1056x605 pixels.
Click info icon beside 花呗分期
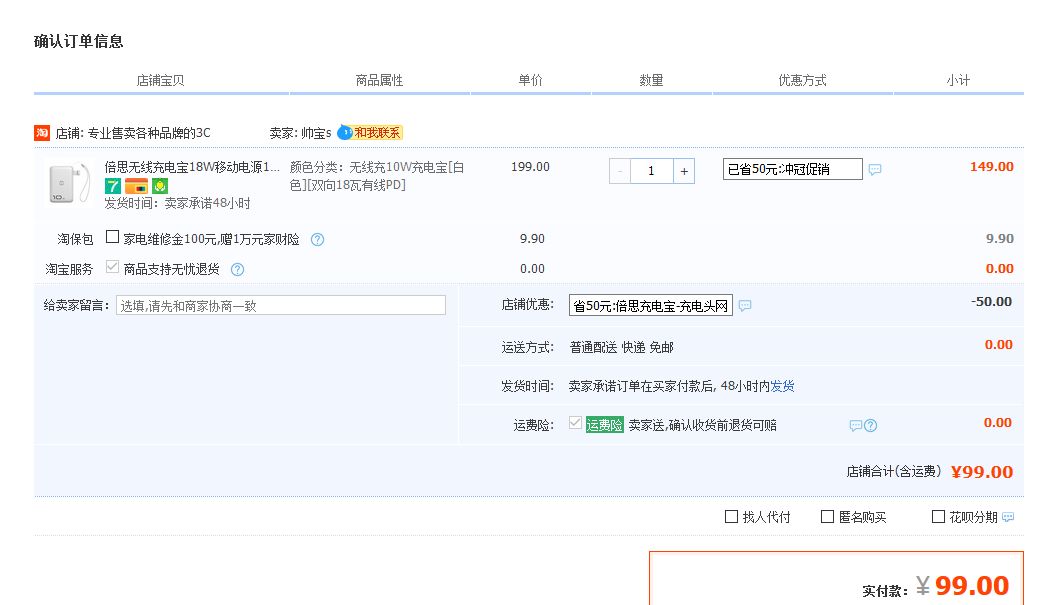pos(1008,517)
